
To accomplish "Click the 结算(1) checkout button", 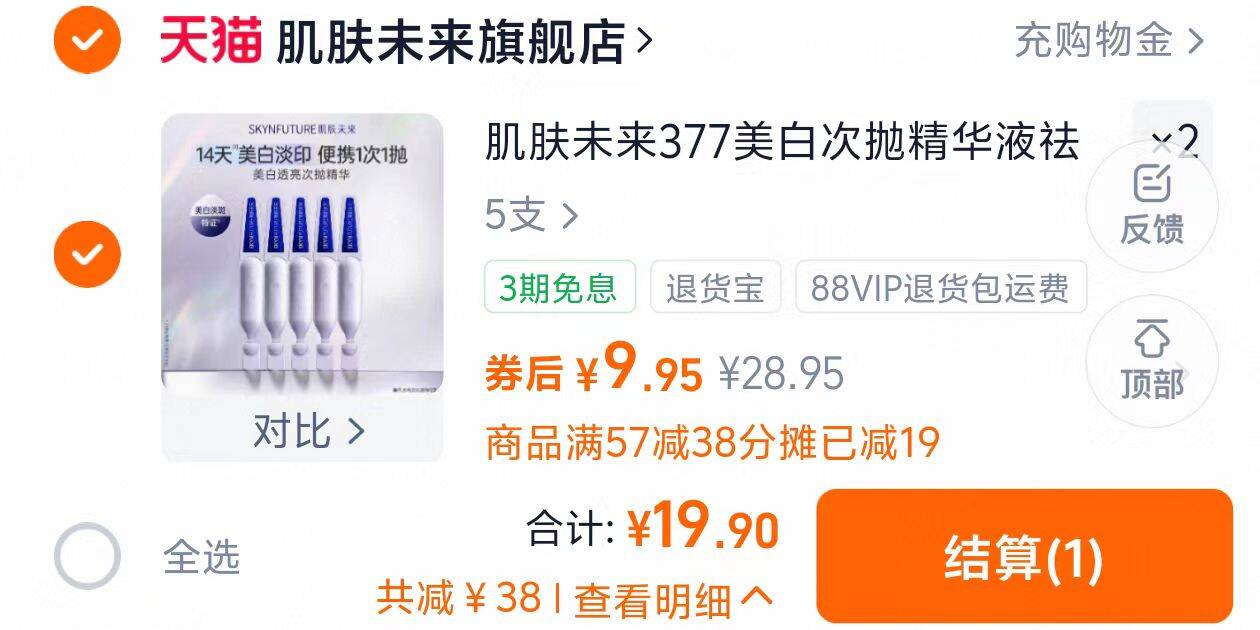I will [1024, 556].
